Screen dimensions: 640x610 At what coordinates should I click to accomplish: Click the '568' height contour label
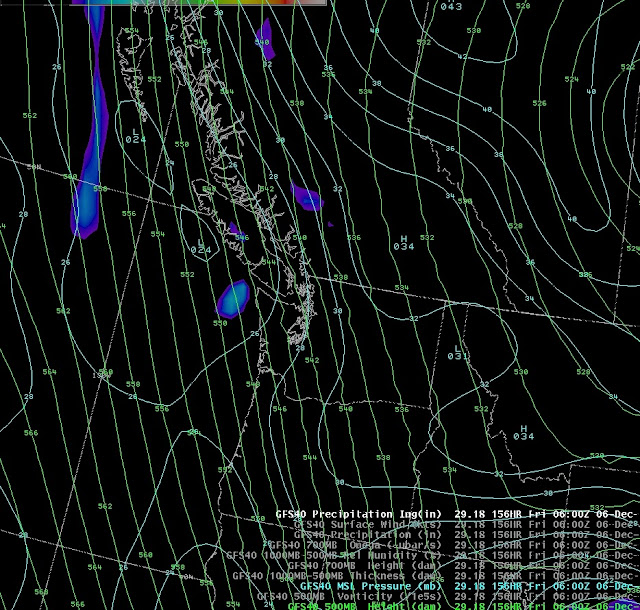point(41,592)
